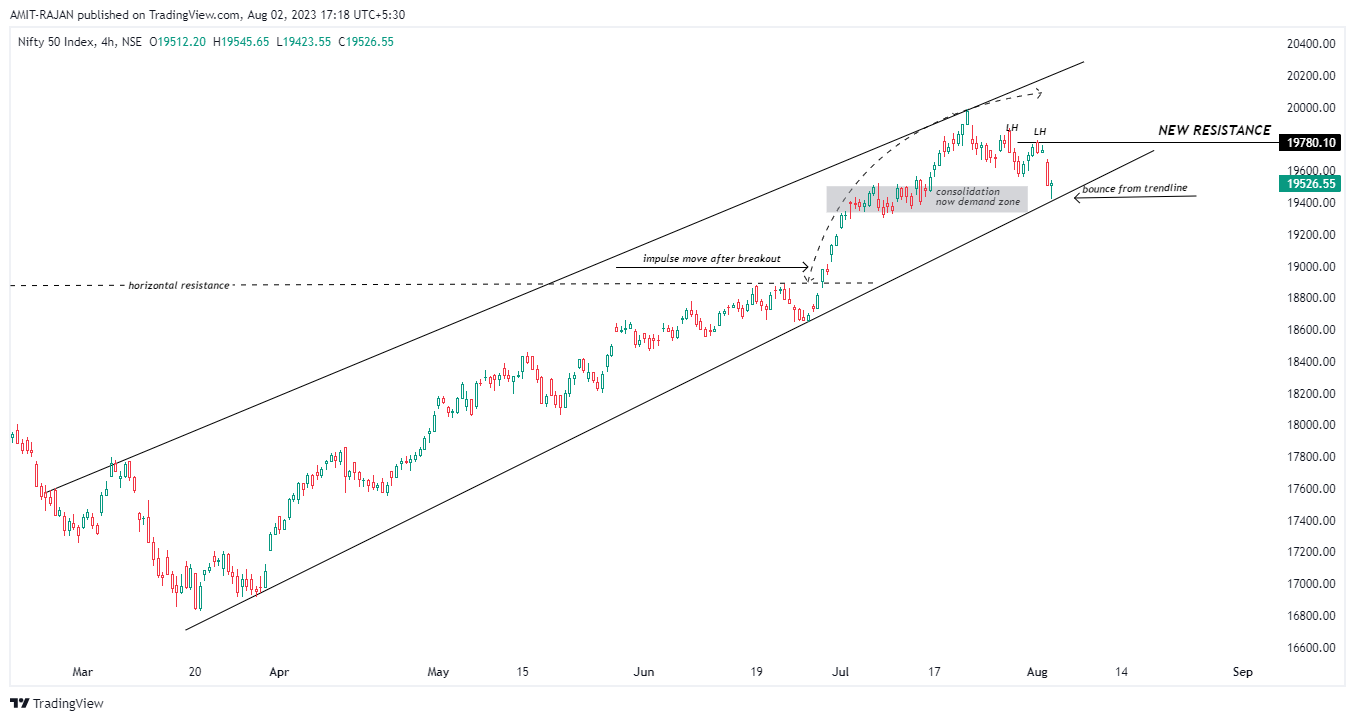Select the Jul date on time axis
The height and width of the screenshot is (721, 1355).
pos(841,673)
